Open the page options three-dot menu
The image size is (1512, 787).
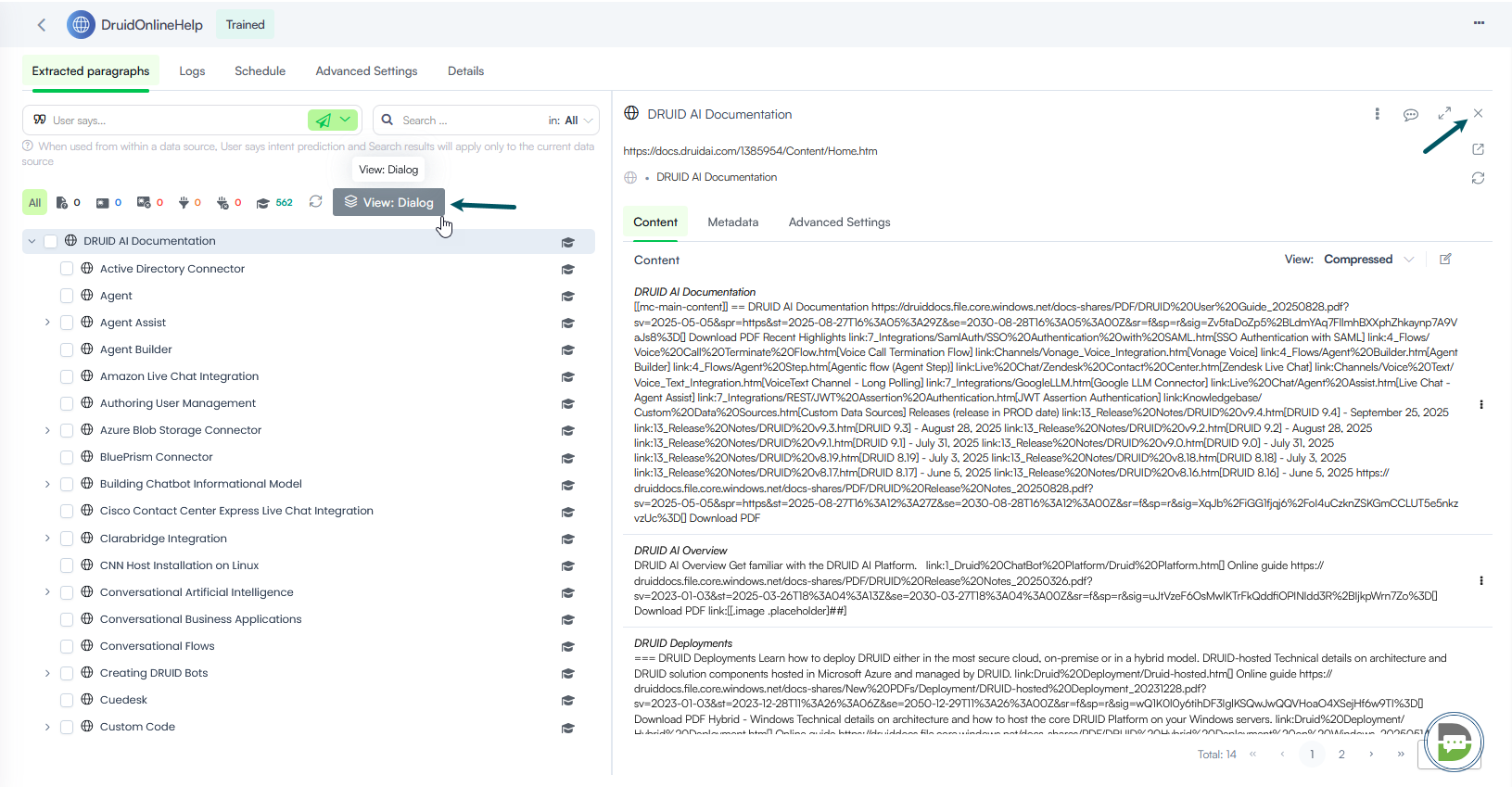click(x=1479, y=23)
